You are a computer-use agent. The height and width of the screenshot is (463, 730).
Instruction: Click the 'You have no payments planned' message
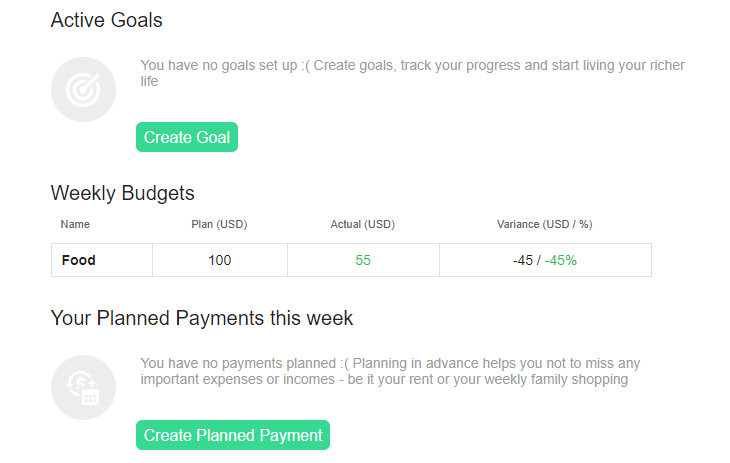(390, 363)
